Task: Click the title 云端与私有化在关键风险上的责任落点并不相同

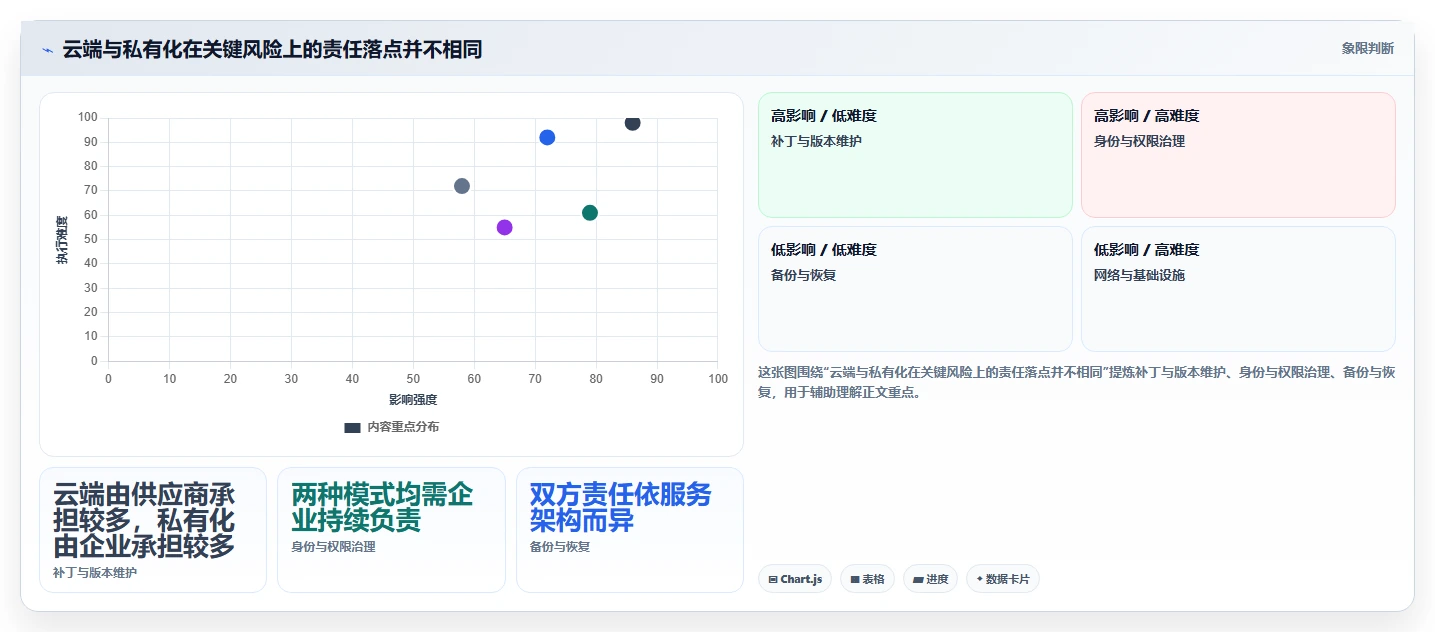Action: pos(272,49)
